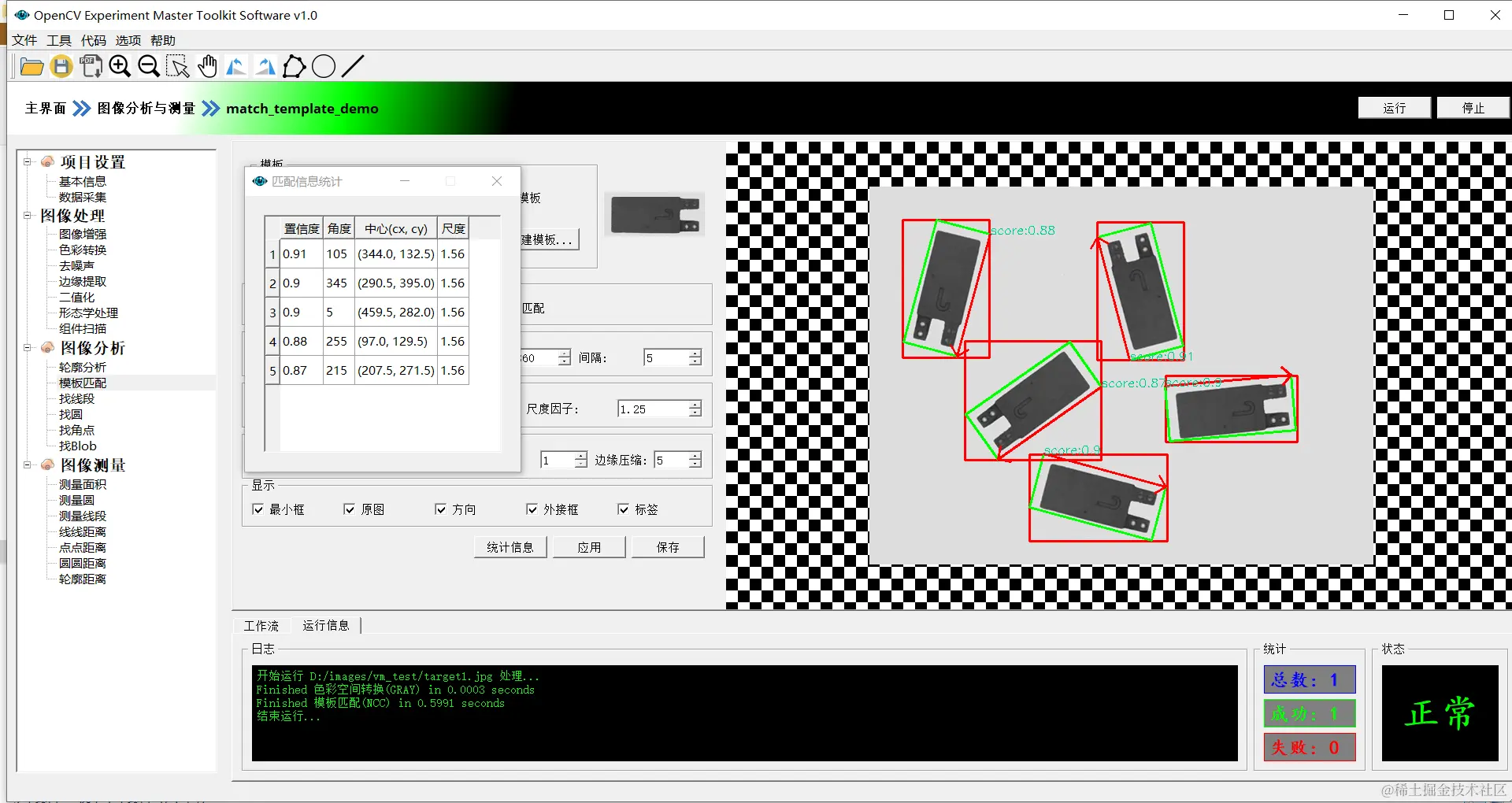Click the rotate left toolbar icon
The width and height of the screenshot is (1512, 803).
click(236, 67)
